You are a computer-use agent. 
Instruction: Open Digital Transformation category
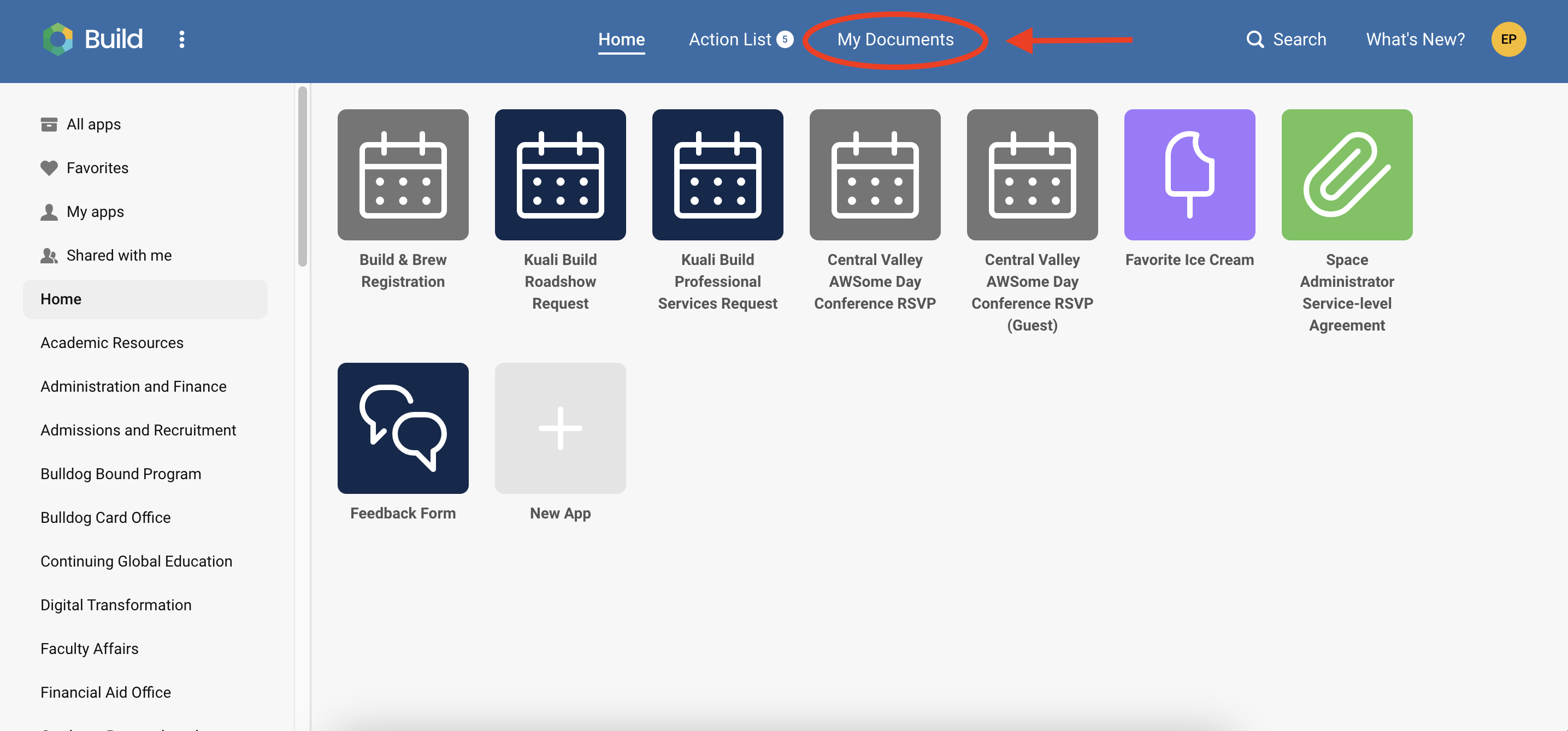116,605
